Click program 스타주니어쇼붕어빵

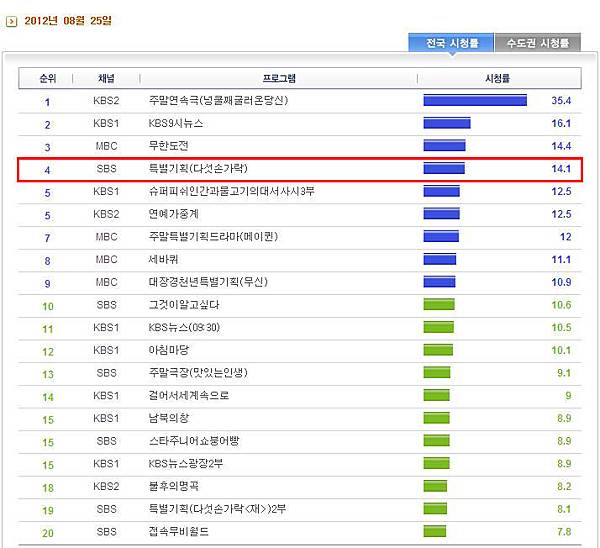(194, 441)
